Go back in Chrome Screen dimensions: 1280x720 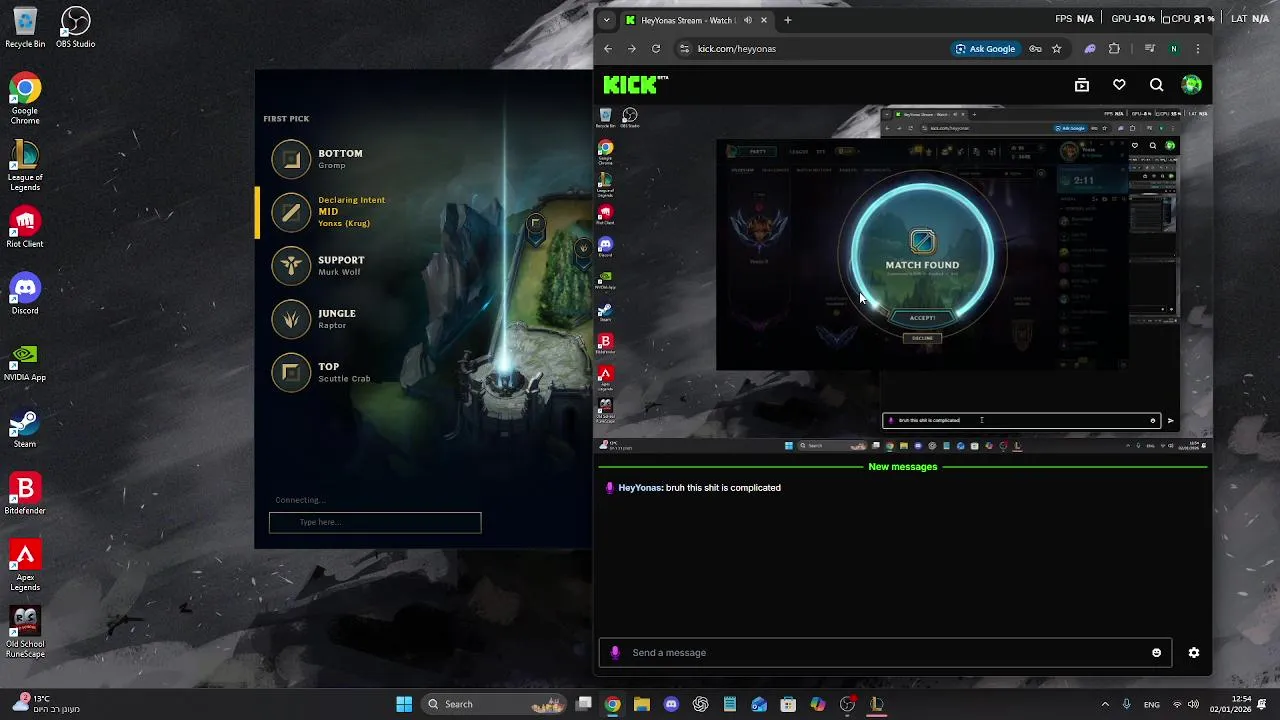click(x=608, y=48)
